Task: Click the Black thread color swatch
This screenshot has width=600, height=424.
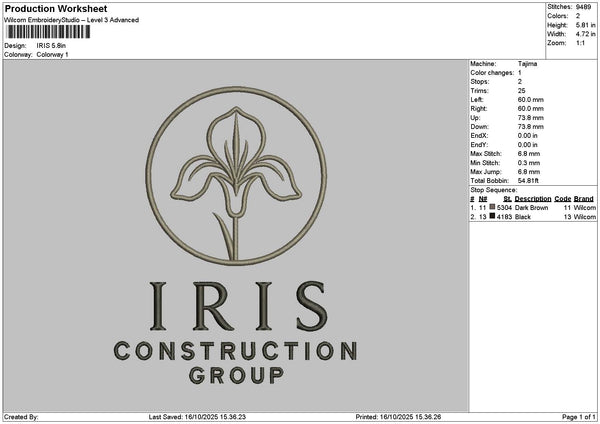Action: 492,216
